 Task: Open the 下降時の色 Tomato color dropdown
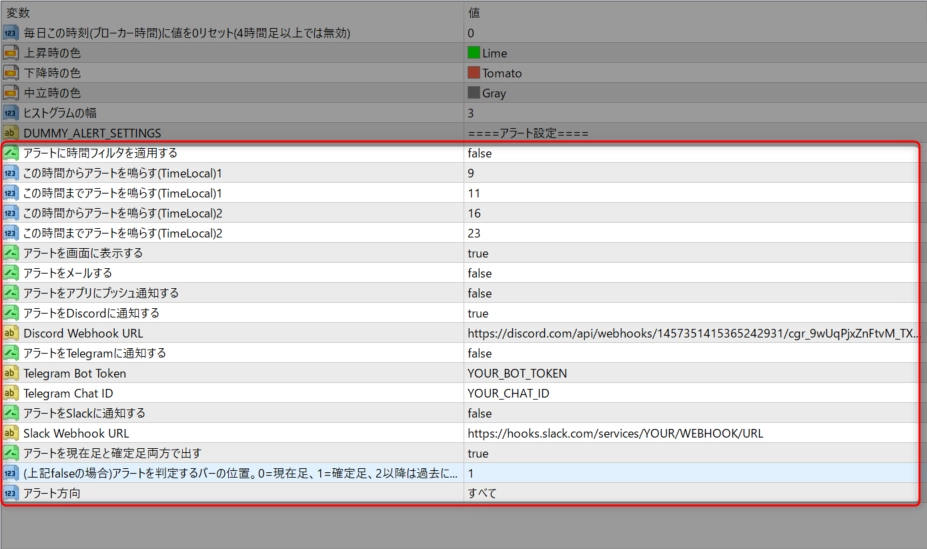690,73
